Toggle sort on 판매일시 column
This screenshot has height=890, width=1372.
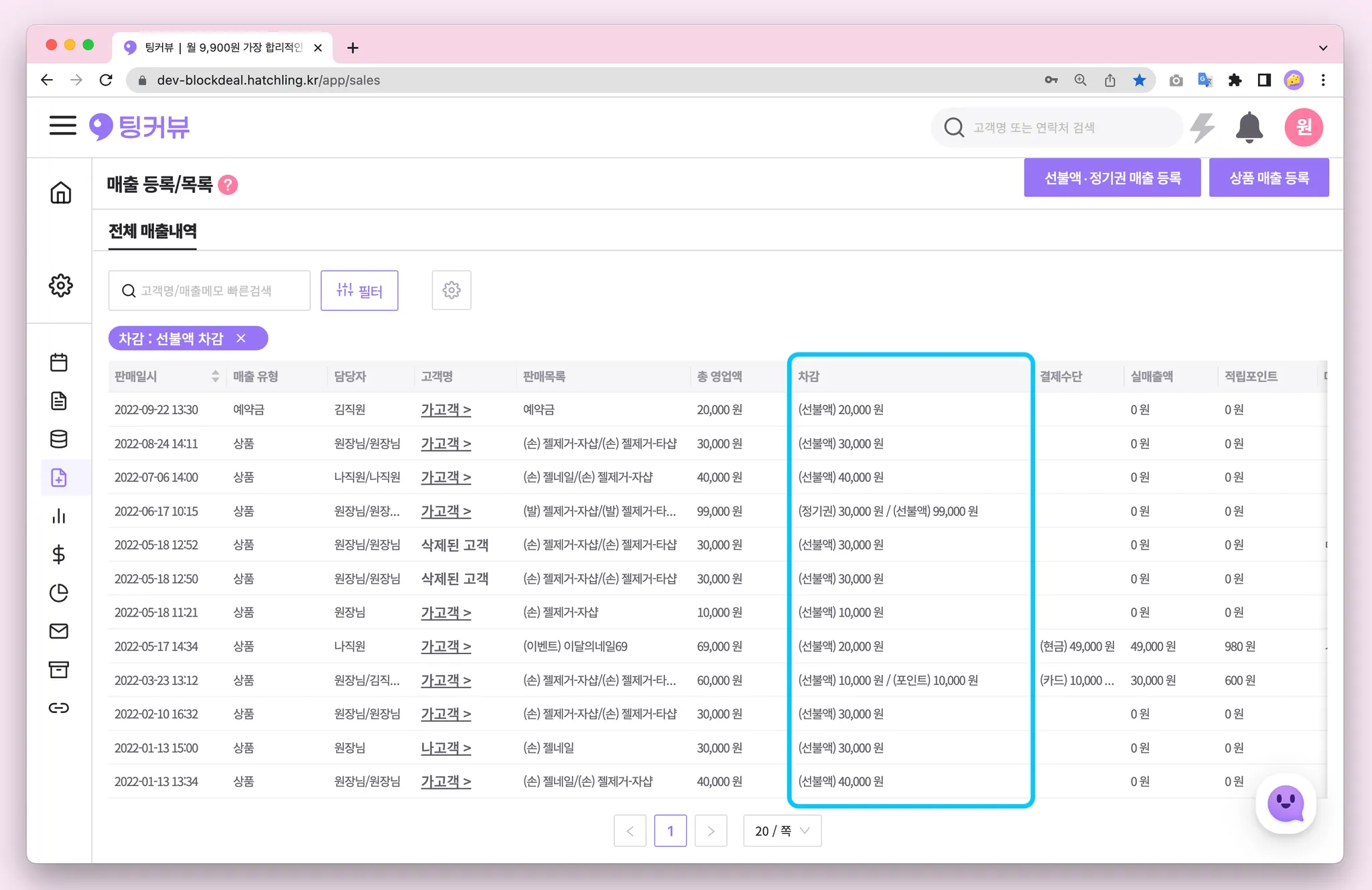click(215, 377)
